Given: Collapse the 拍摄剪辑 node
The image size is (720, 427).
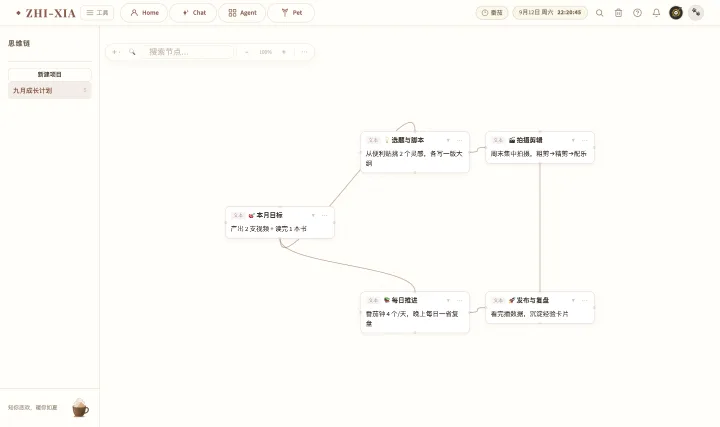Looking at the screenshot, I should [573, 140].
